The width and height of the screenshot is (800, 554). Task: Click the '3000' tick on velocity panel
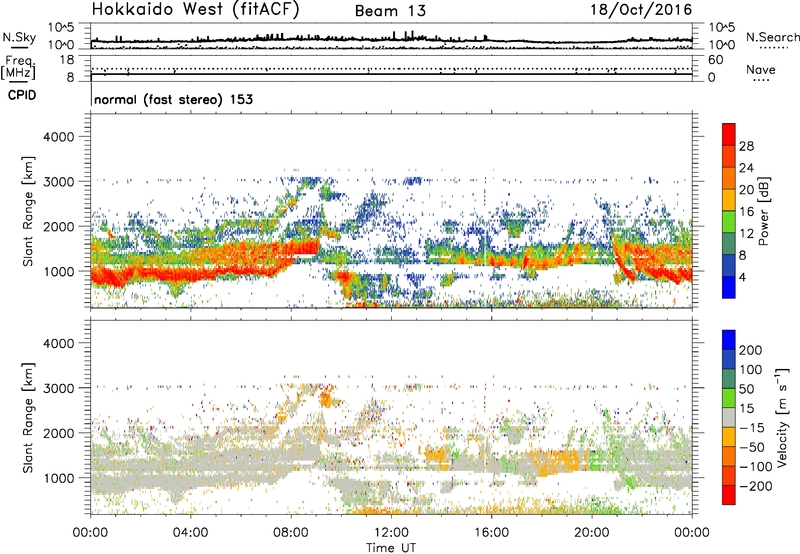pos(59,388)
